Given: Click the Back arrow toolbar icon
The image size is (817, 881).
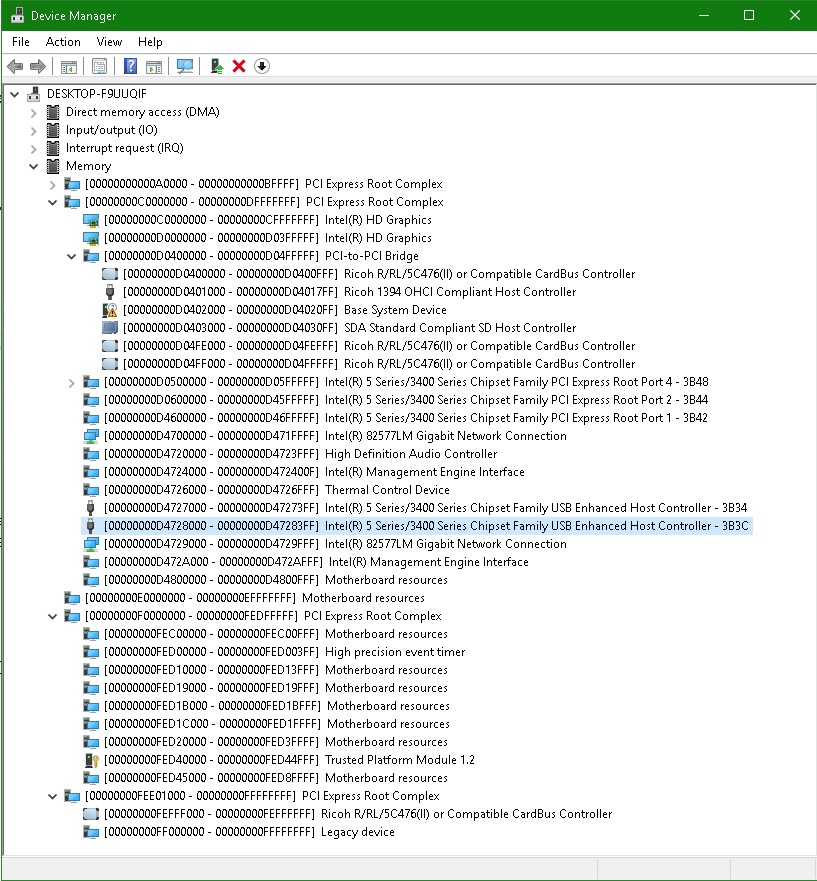Looking at the screenshot, I should pyautogui.click(x=15, y=66).
